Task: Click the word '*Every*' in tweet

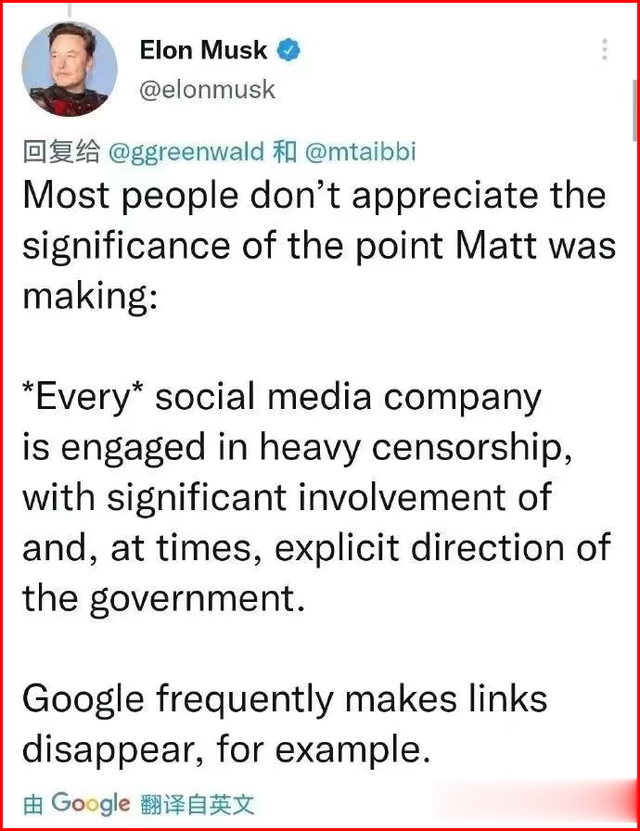Action: click(81, 397)
